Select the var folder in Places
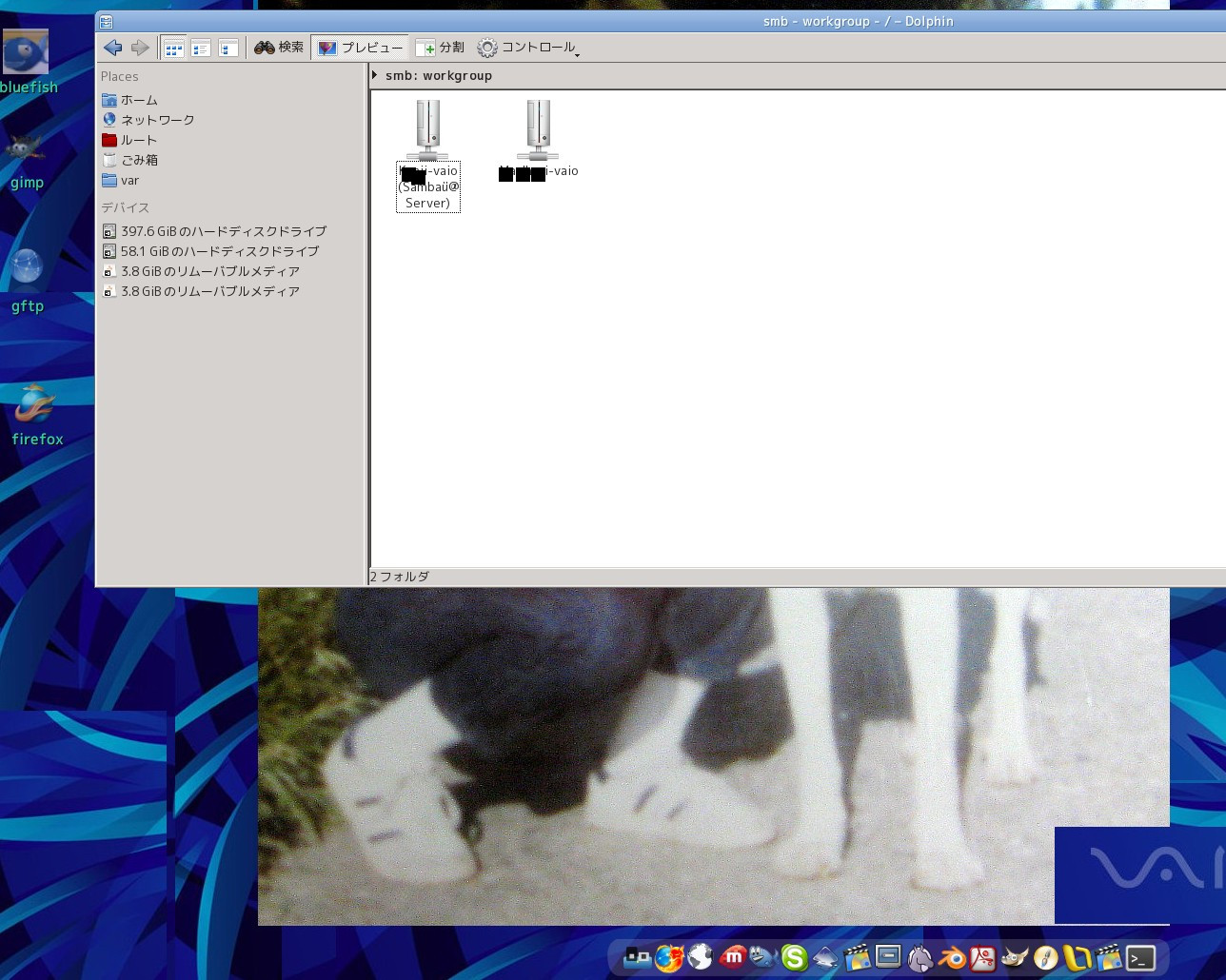 (129, 181)
